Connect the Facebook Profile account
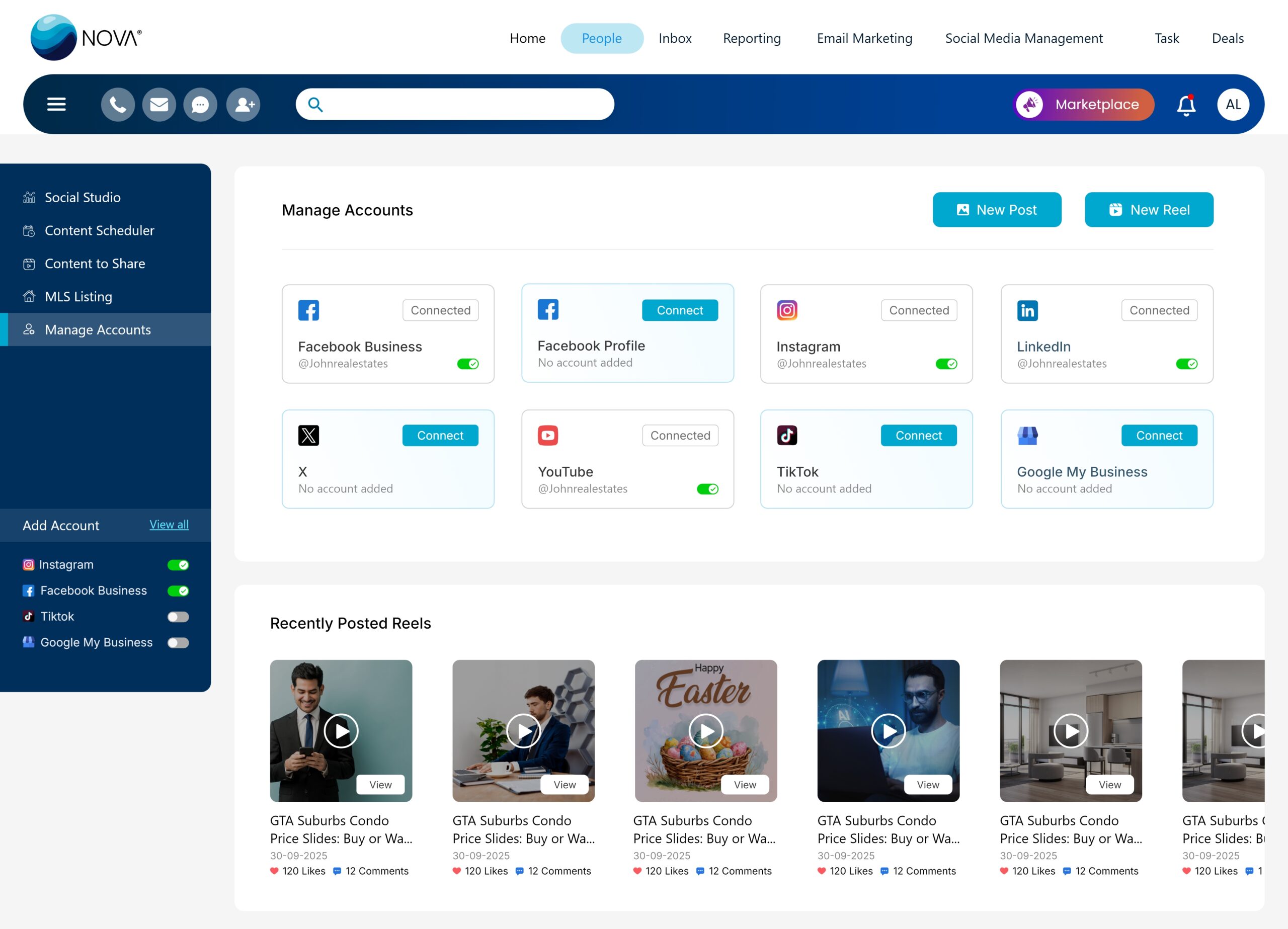The height and width of the screenshot is (929, 1288). tap(679, 310)
